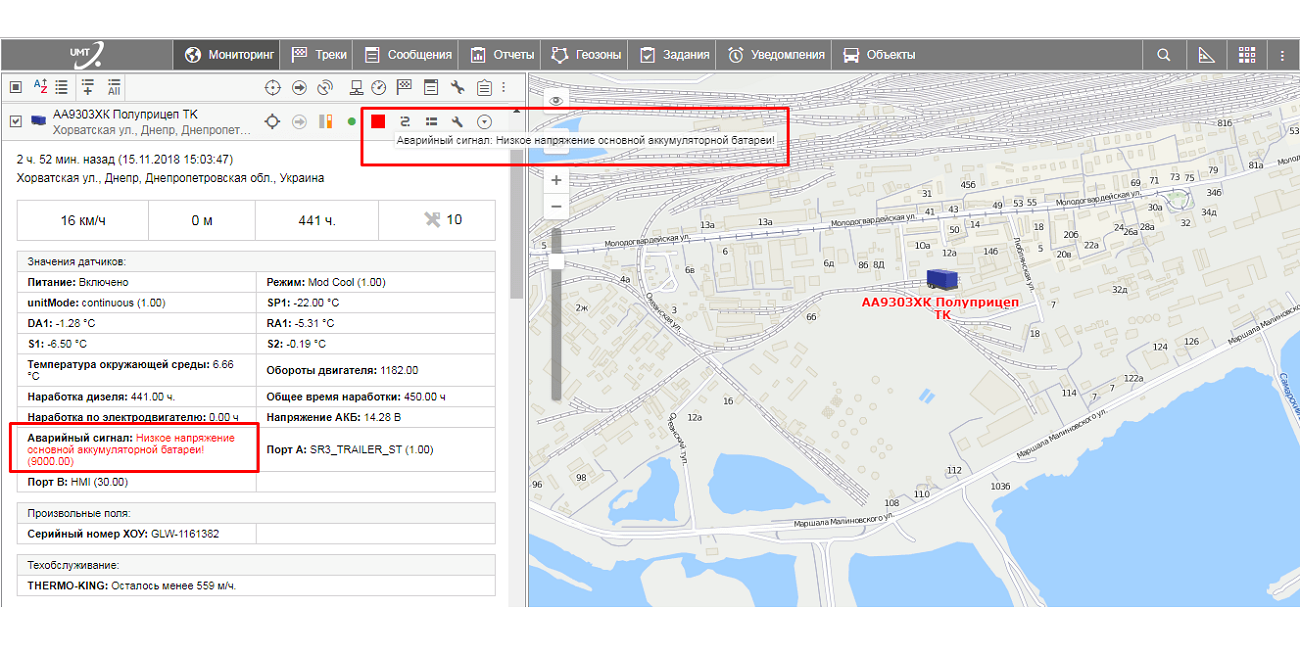Sort the unit list alphabetically A-Z
This screenshot has width=1300, height=655.
point(41,87)
